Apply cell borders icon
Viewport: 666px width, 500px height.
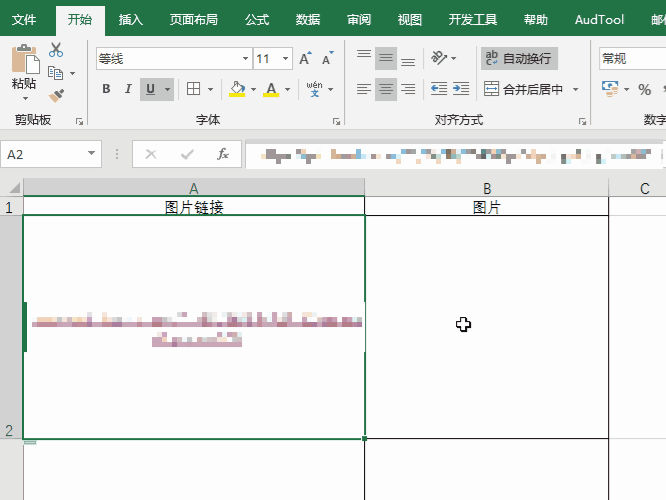[x=193, y=89]
